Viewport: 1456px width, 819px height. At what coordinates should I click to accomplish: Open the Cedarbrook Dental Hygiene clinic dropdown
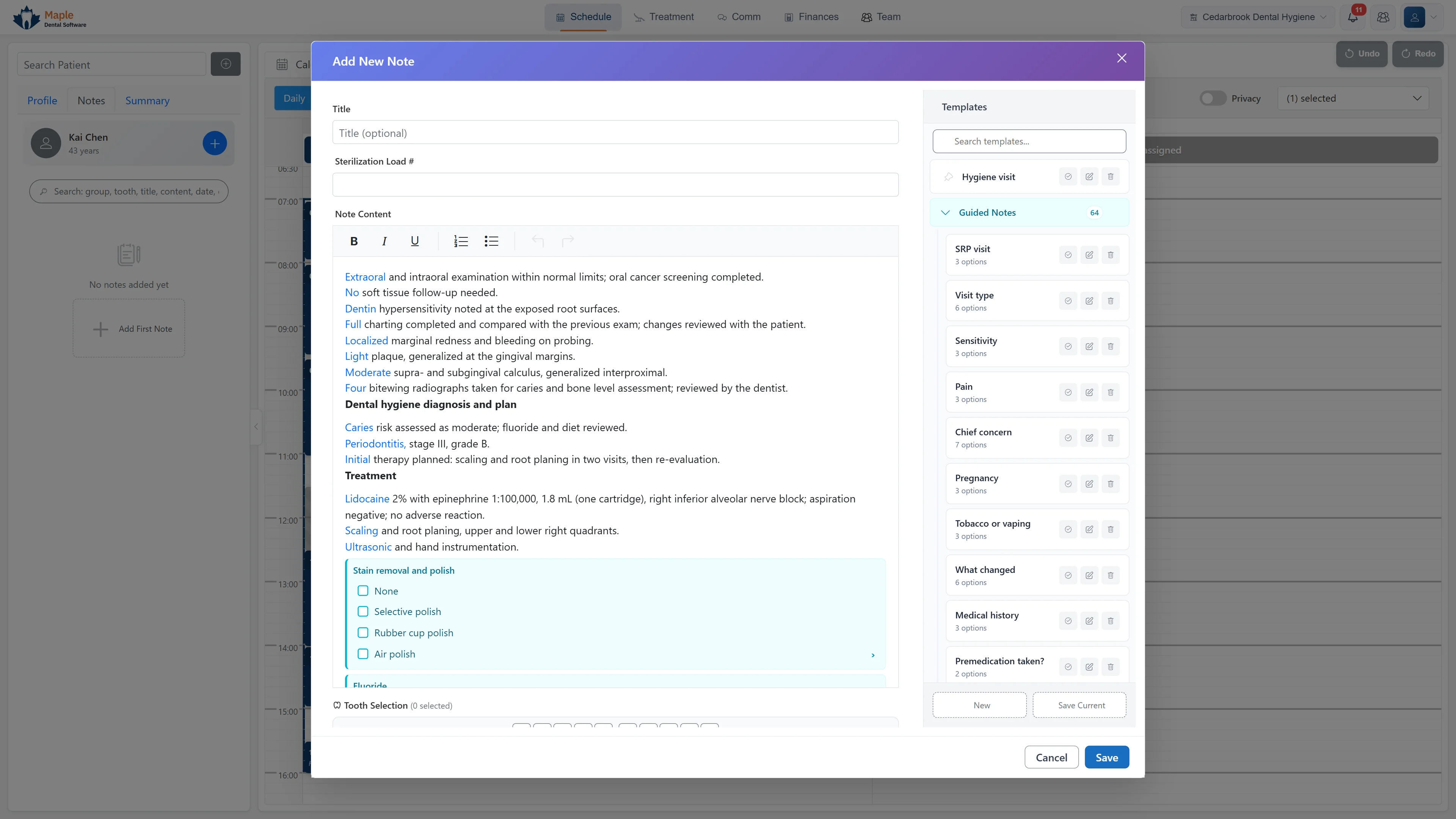pyautogui.click(x=1257, y=17)
